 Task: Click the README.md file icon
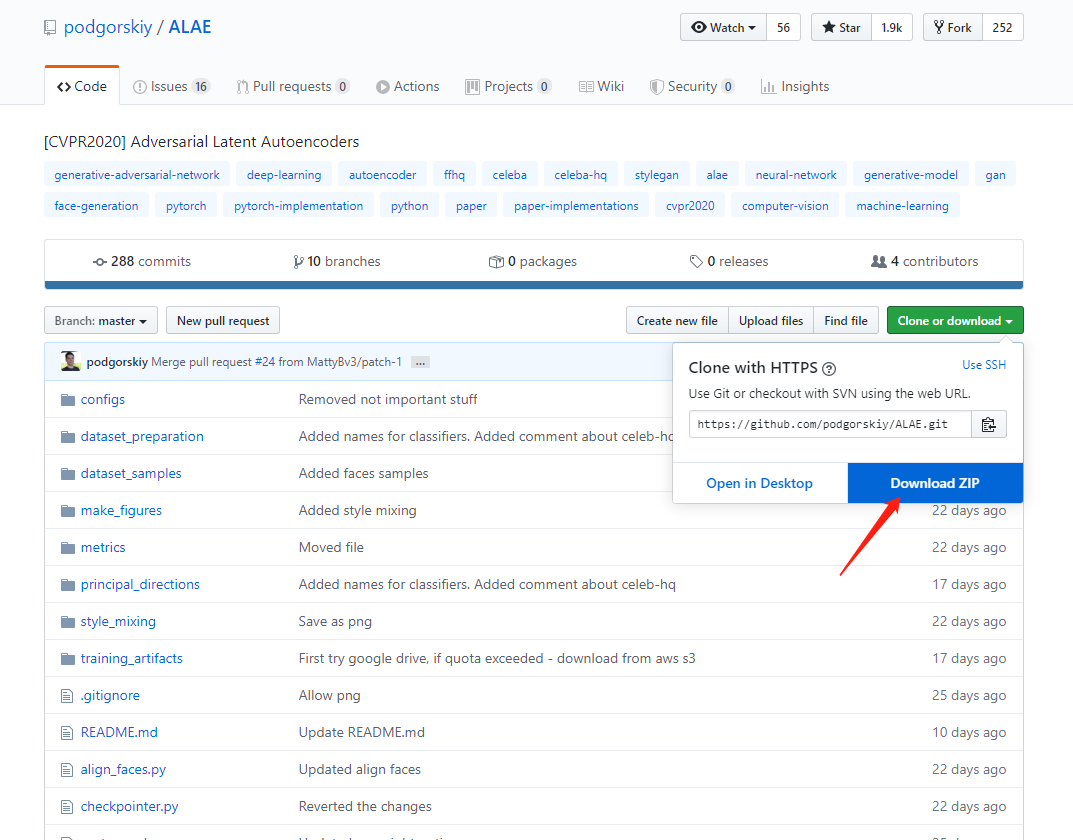(x=67, y=733)
